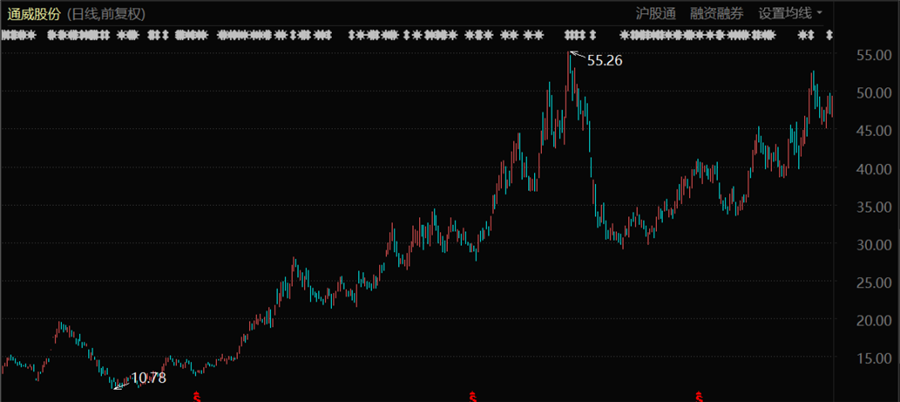
Task: Click the 10.78 lowest price label
Action: (x=149, y=378)
